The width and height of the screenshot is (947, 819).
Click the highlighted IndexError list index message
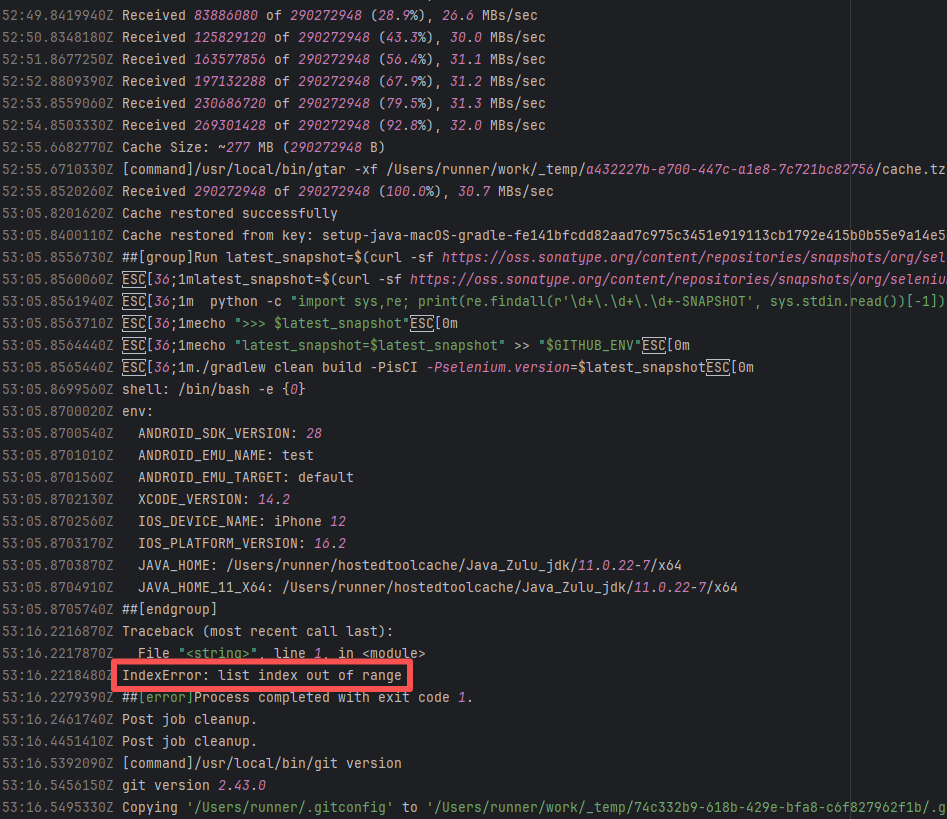point(262,676)
